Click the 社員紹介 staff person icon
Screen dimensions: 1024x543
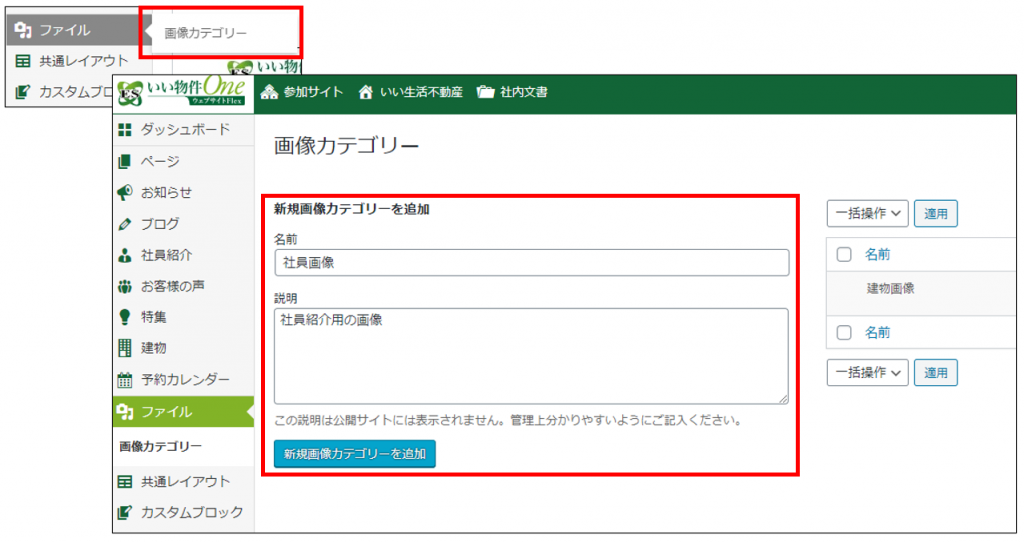125,255
